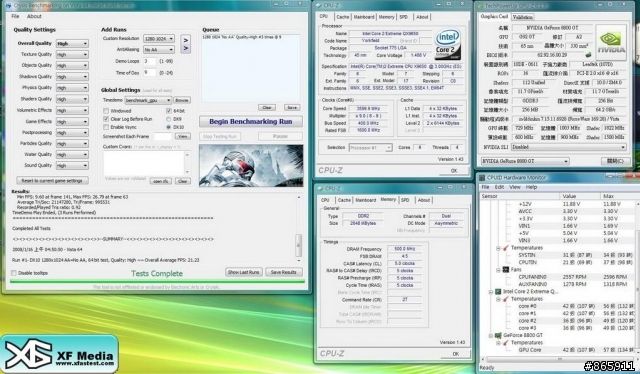Open the Overall Quality dropdown

click(x=72, y=43)
